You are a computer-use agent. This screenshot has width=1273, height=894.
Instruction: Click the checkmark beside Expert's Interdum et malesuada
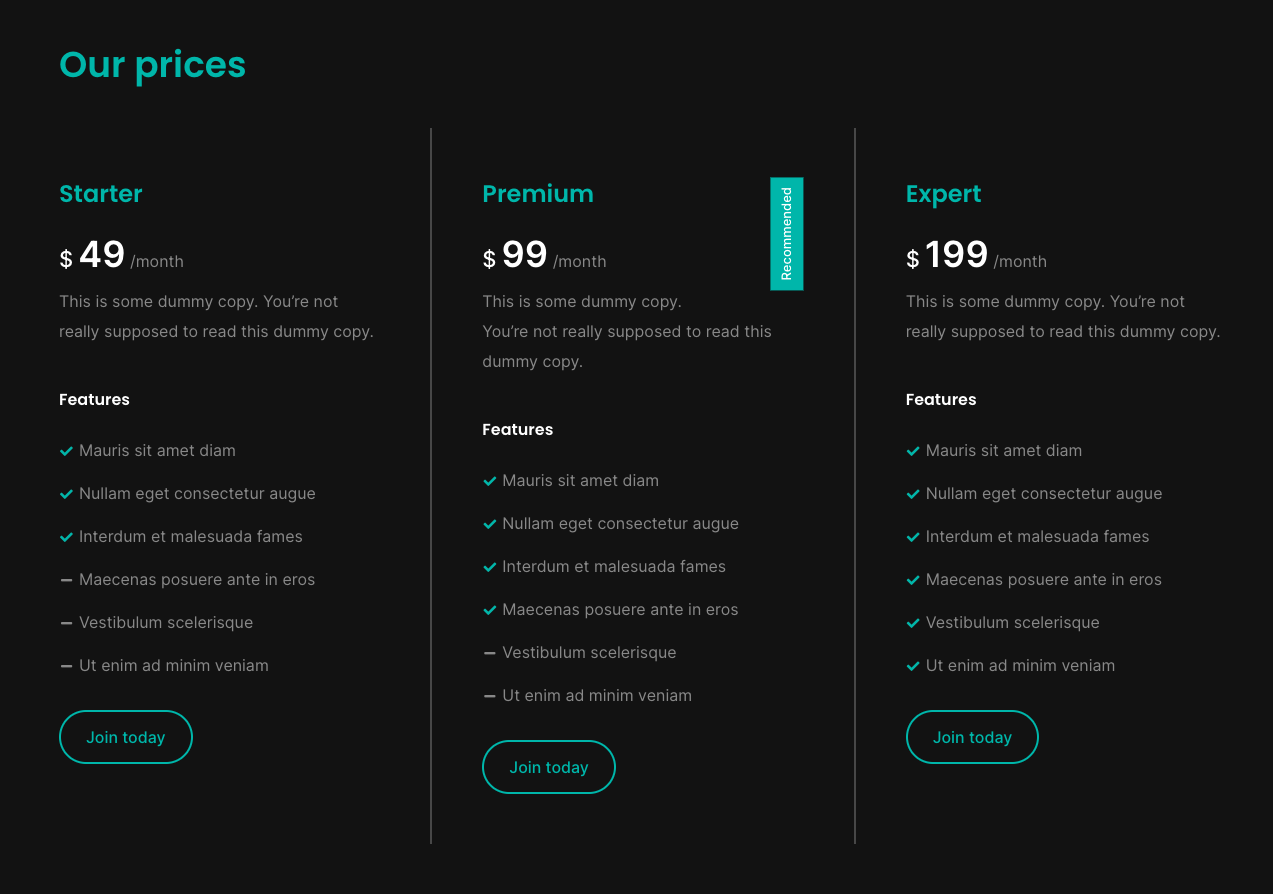(913, 537)
